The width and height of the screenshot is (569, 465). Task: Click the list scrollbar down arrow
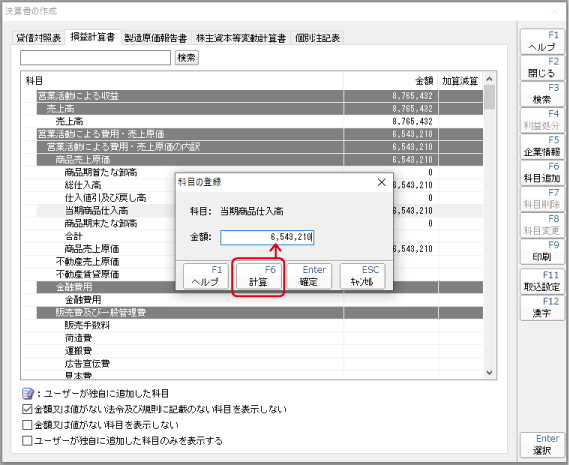(x=489, y=373)
